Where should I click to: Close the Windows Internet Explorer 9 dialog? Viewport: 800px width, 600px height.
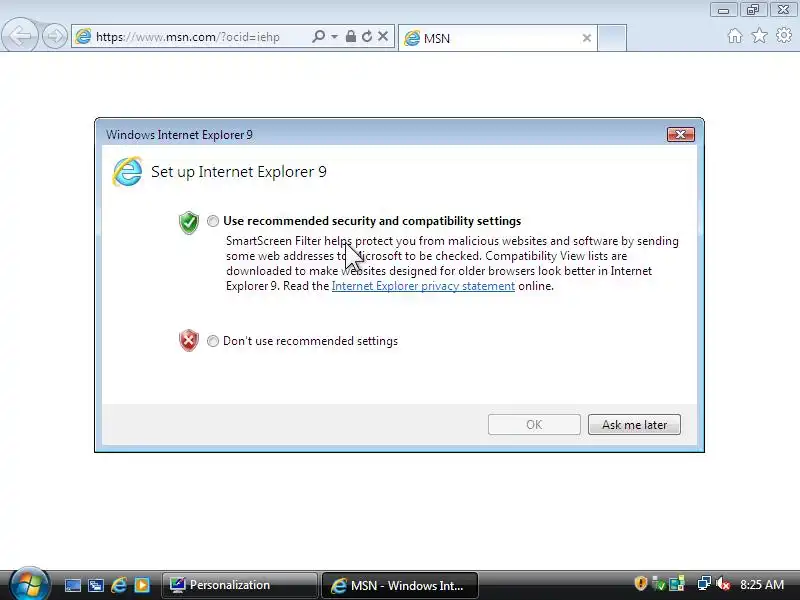pyautogui.click(x=681, y=135)
